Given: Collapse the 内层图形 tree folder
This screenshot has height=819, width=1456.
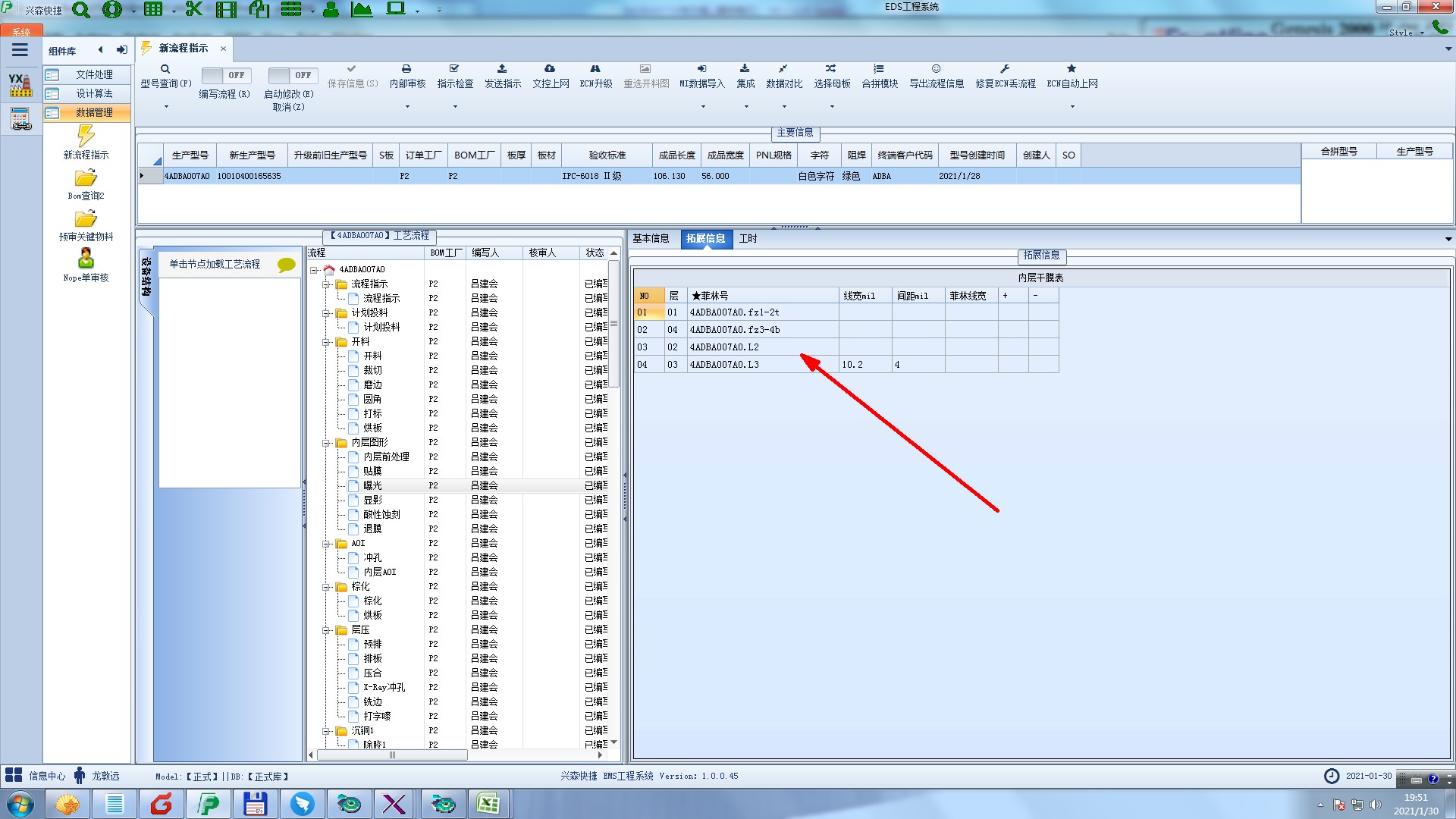Looking at the screenshot, I should [x=326, y=443].
